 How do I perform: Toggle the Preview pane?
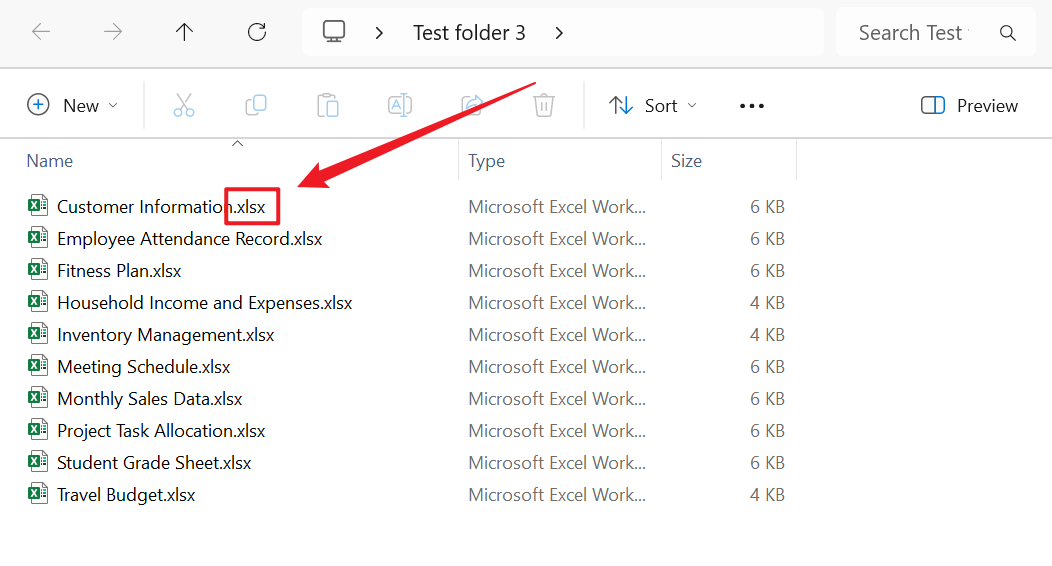coord(969,105)
